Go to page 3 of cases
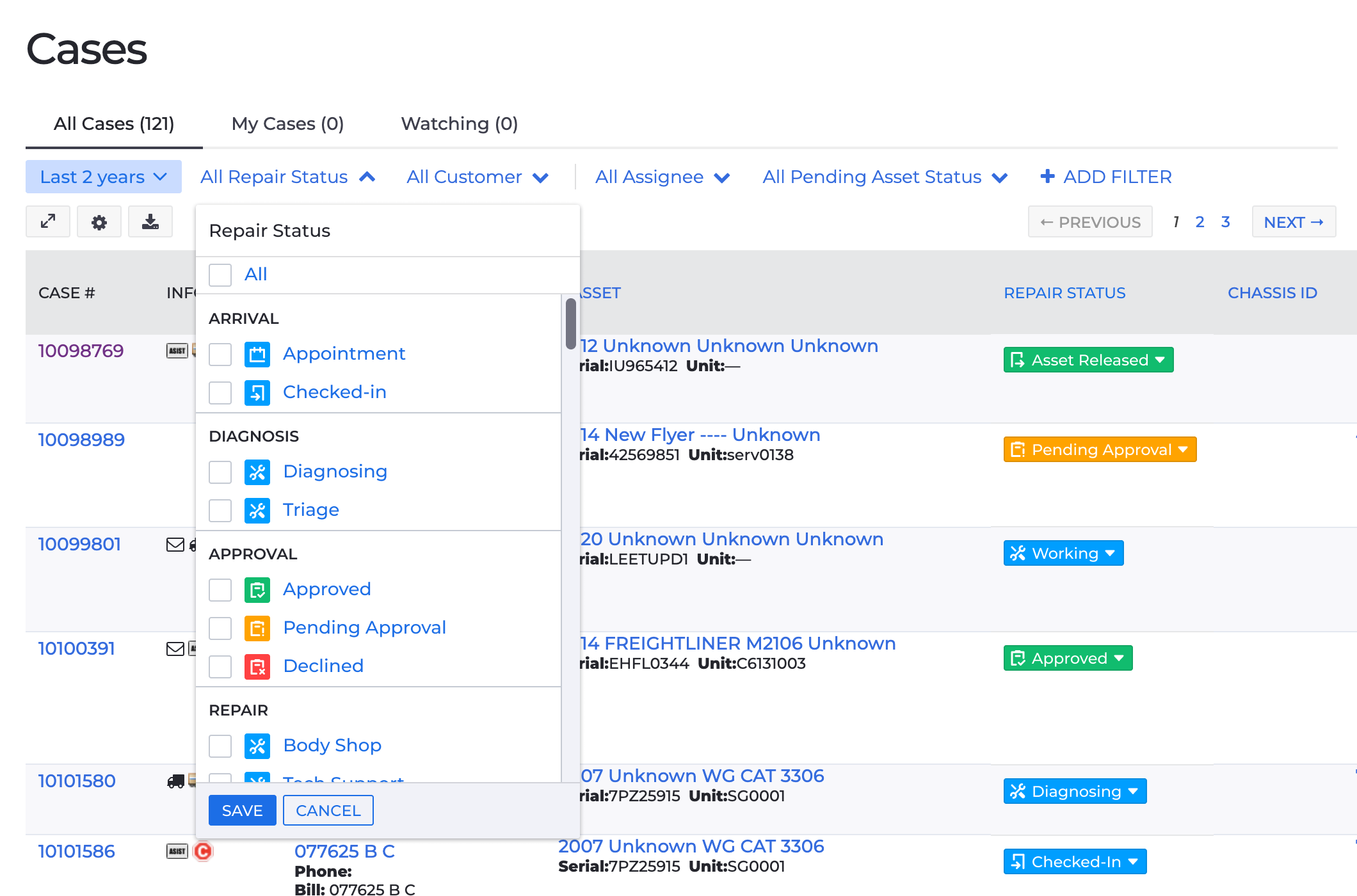Image resolution: width=1357 pixels, height=896 pixels. [1225, 222]
